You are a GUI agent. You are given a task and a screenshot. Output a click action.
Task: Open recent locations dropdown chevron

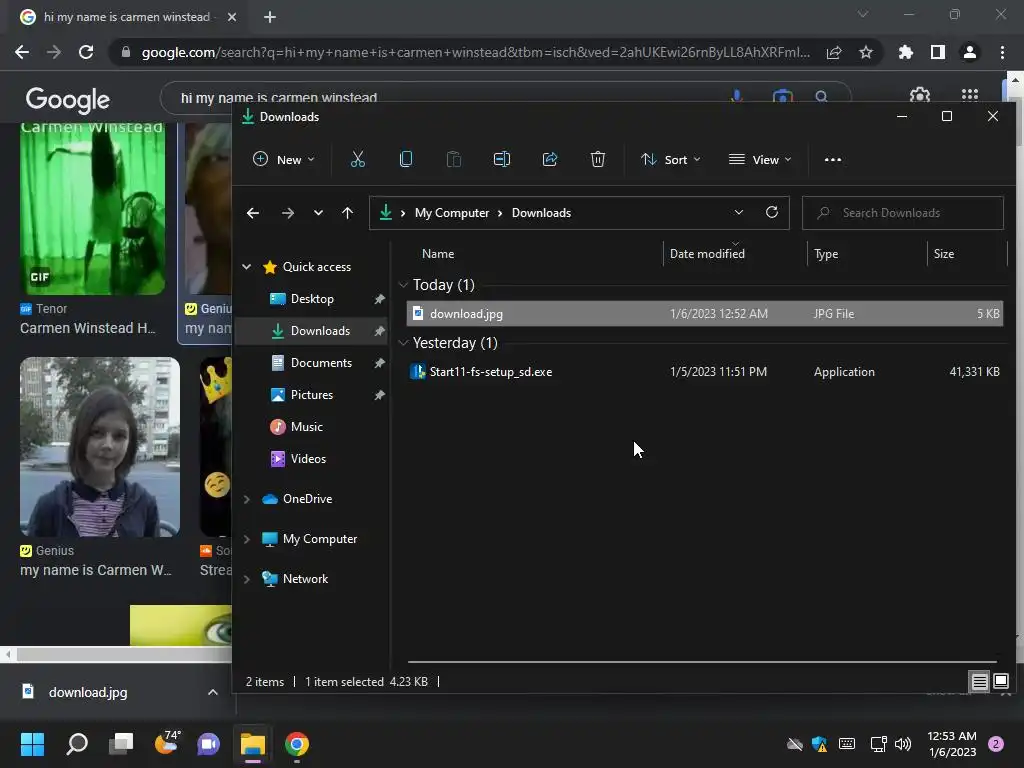pyautogui.click(x=318, y=213)
